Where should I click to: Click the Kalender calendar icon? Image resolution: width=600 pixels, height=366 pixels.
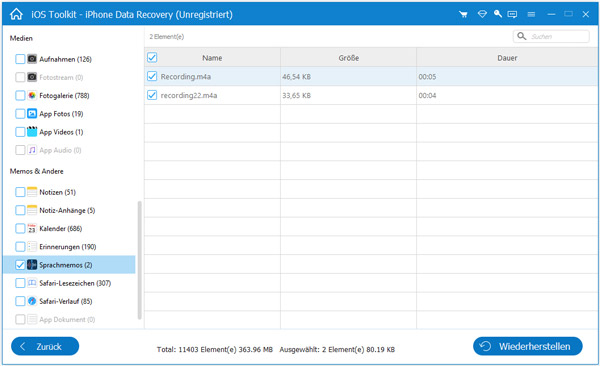pos(32,228)
